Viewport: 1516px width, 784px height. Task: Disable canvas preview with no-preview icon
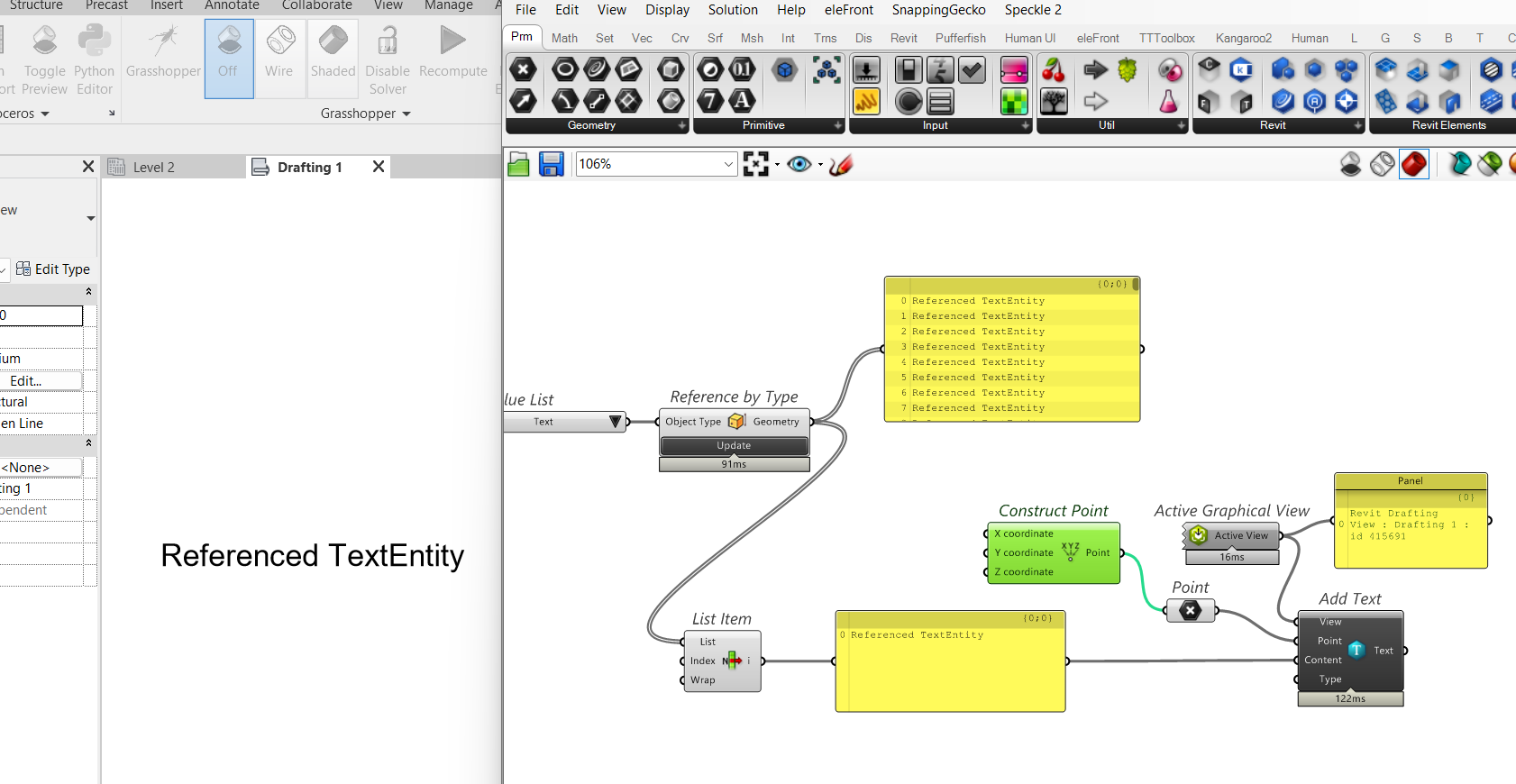pyautogui.click(x=1350, y=164)
